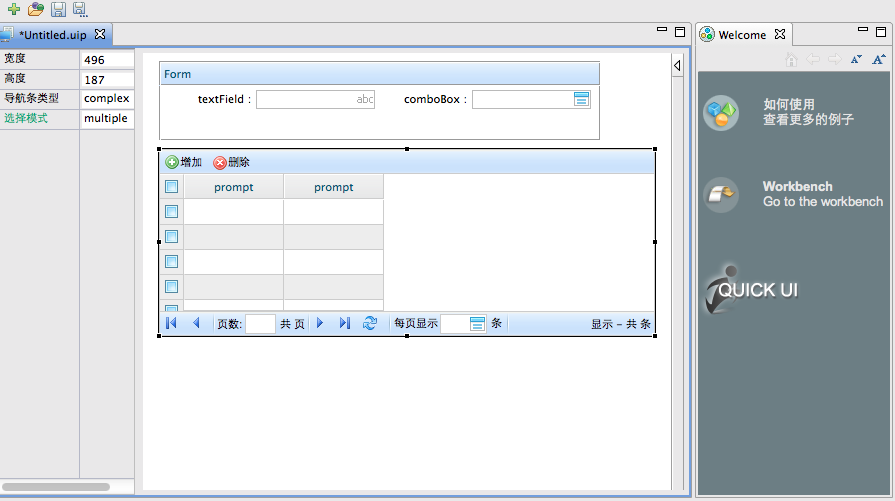The height and width of the screenshot is (501, 895).
Task: Go to first page in grid pager
Action: (x=171, y=323)
